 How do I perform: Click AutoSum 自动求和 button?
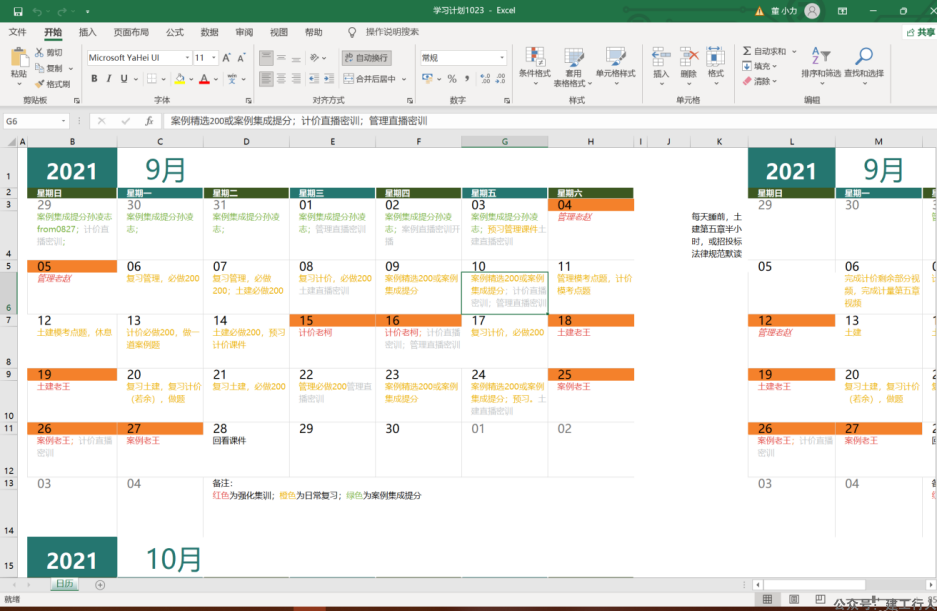[765, 52]
